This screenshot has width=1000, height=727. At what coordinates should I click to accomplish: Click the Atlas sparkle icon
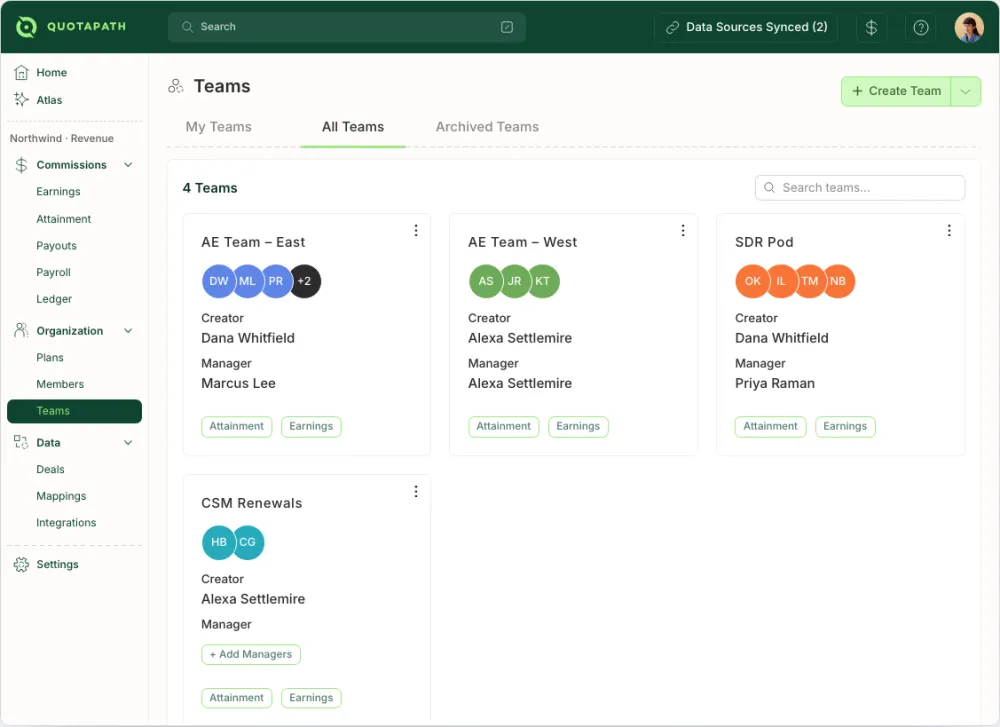tap(21, 99)
